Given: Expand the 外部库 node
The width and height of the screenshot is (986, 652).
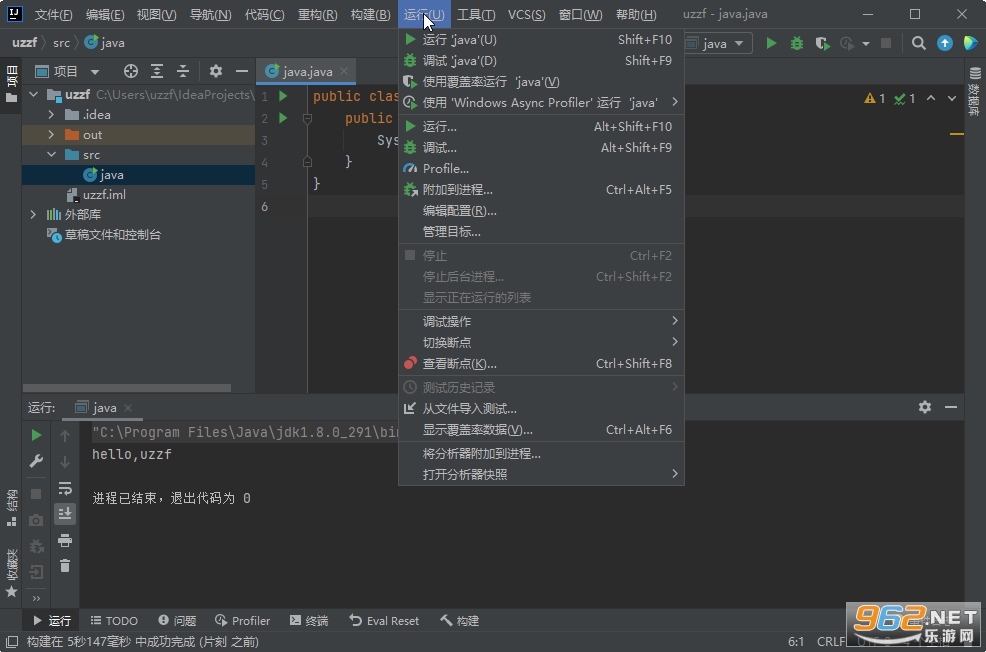Looking at the screenshot, I should point(33,214).
